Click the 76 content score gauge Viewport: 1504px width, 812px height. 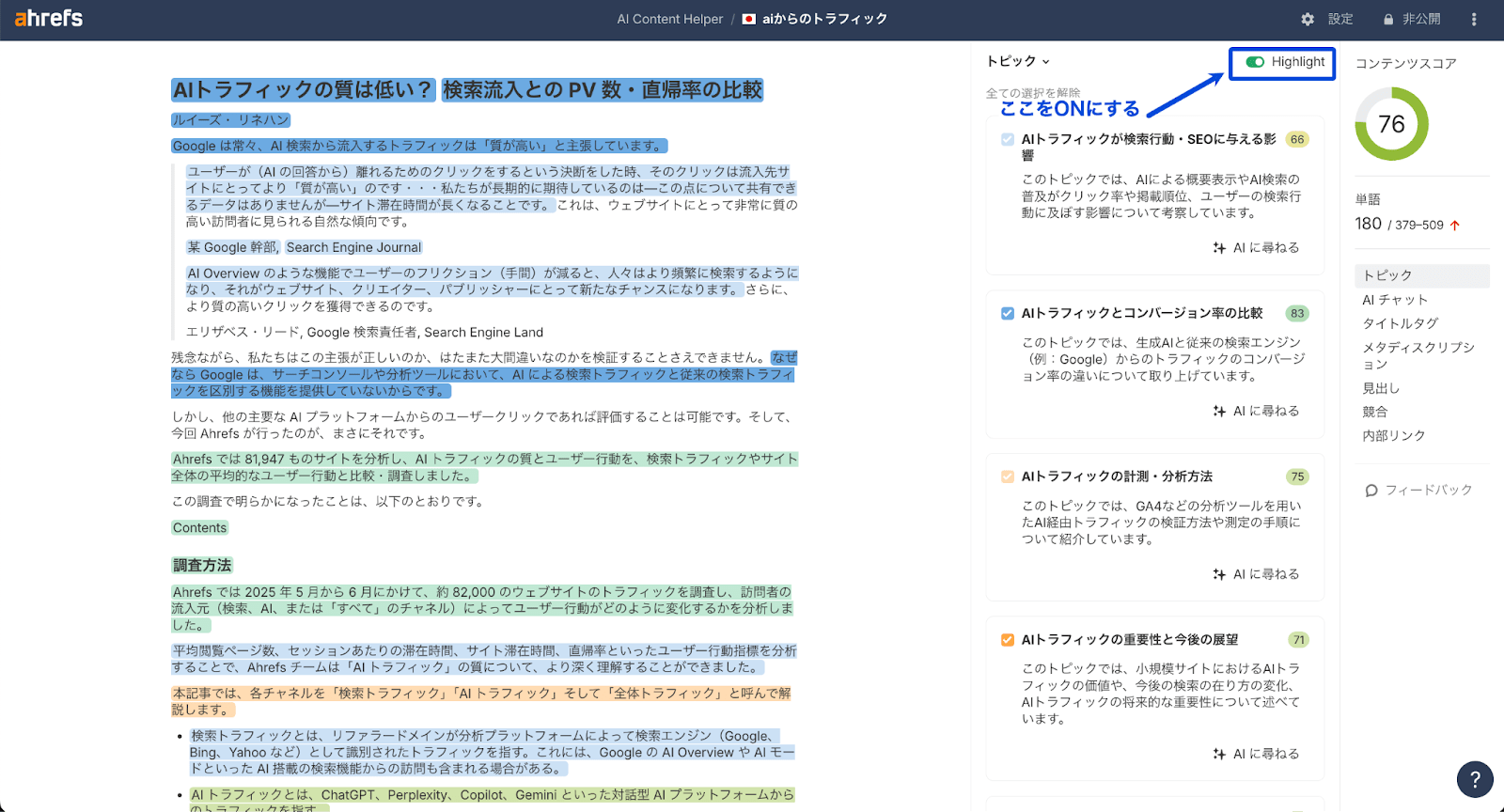(x=1391, y=124)
